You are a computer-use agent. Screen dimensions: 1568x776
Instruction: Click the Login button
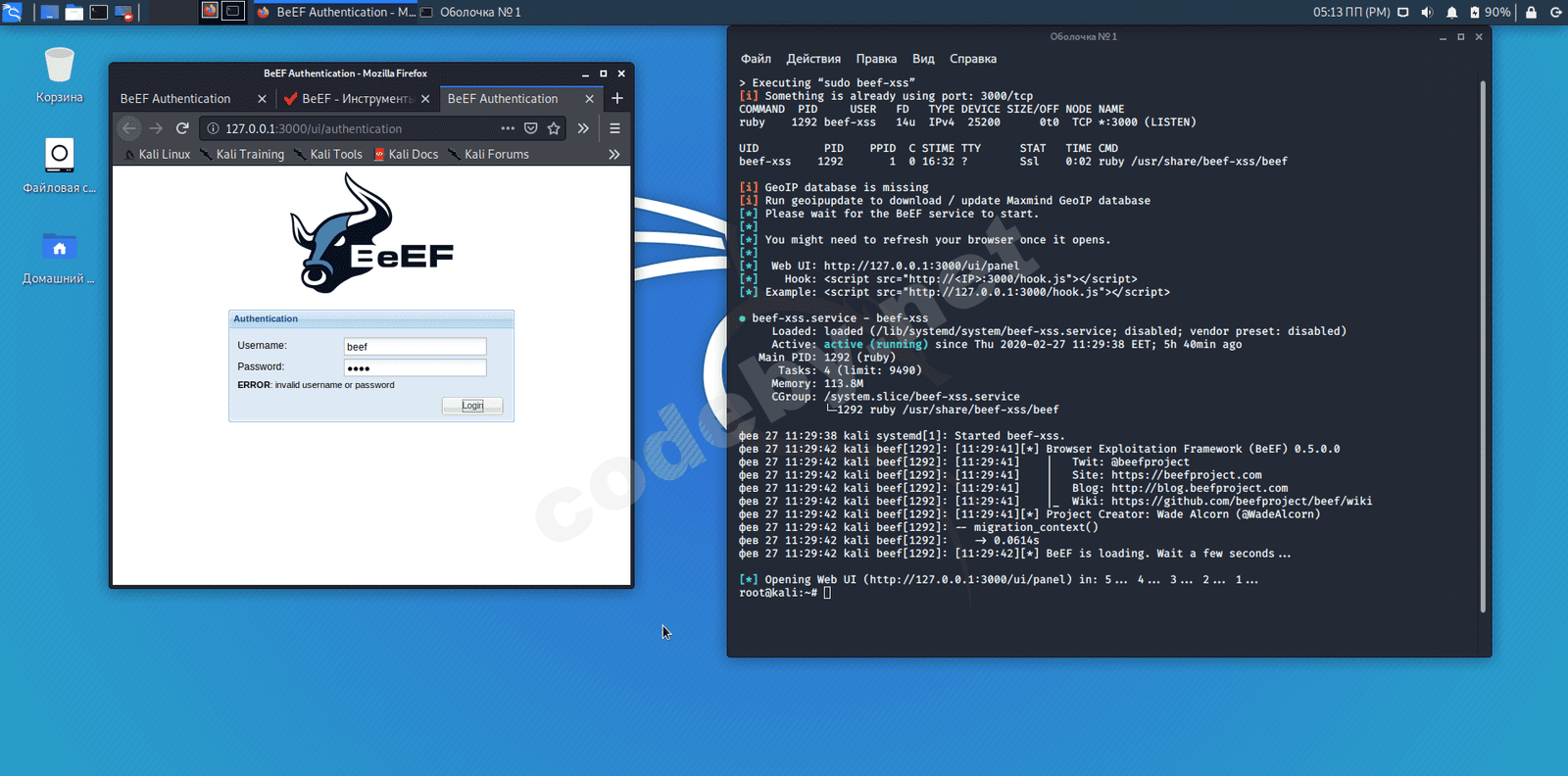[x=472, y=406]
